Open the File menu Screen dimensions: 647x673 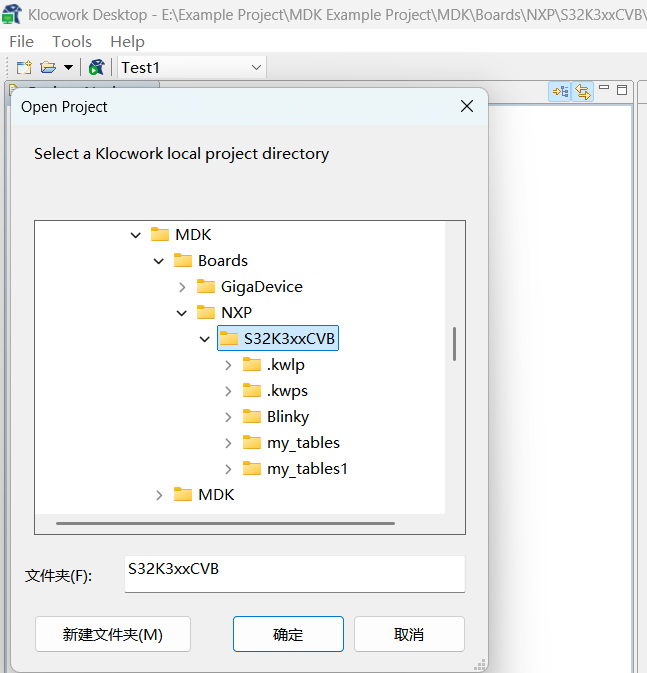pos(21,42)
